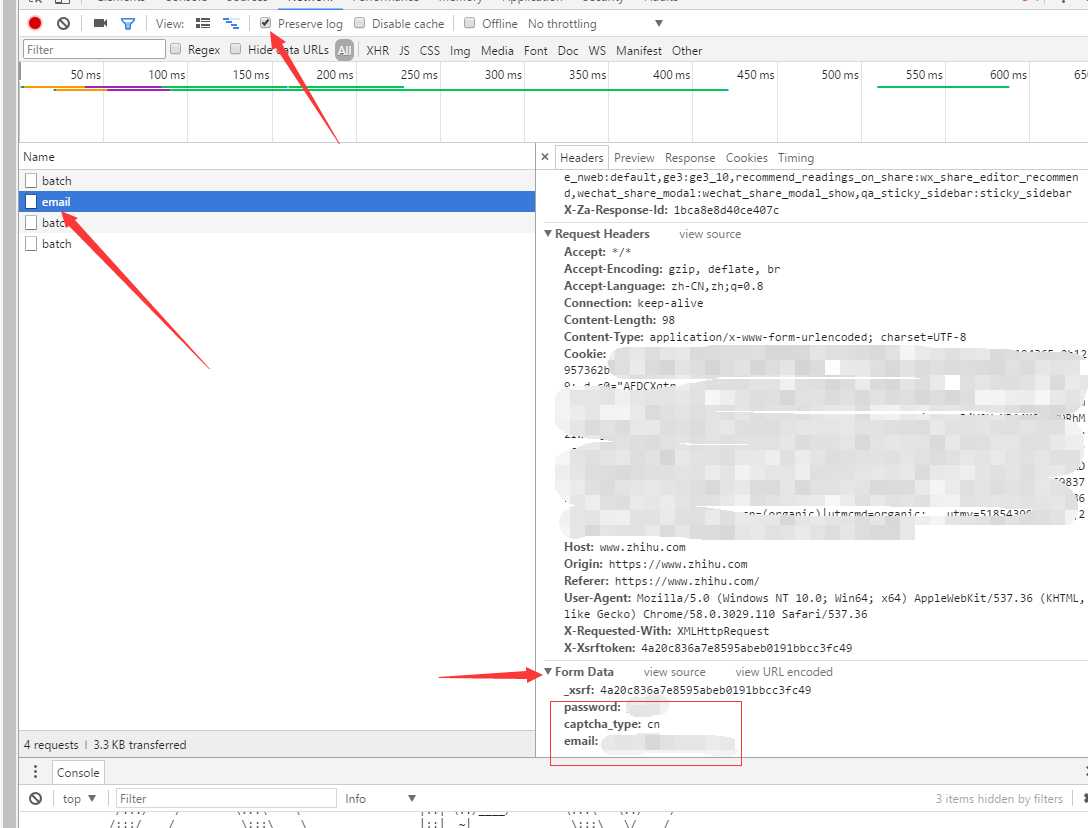Screen dimensions: 1088x828
Task: Open the Info log level dropdown
Action: coord(380,798)
